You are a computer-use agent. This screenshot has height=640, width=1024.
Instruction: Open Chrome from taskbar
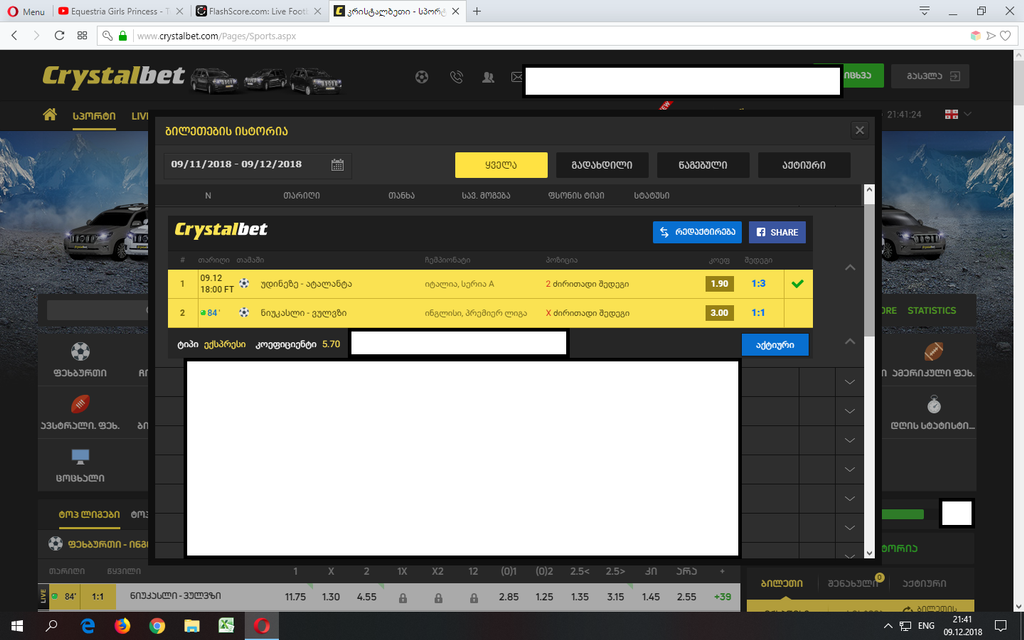coord(157,626)
